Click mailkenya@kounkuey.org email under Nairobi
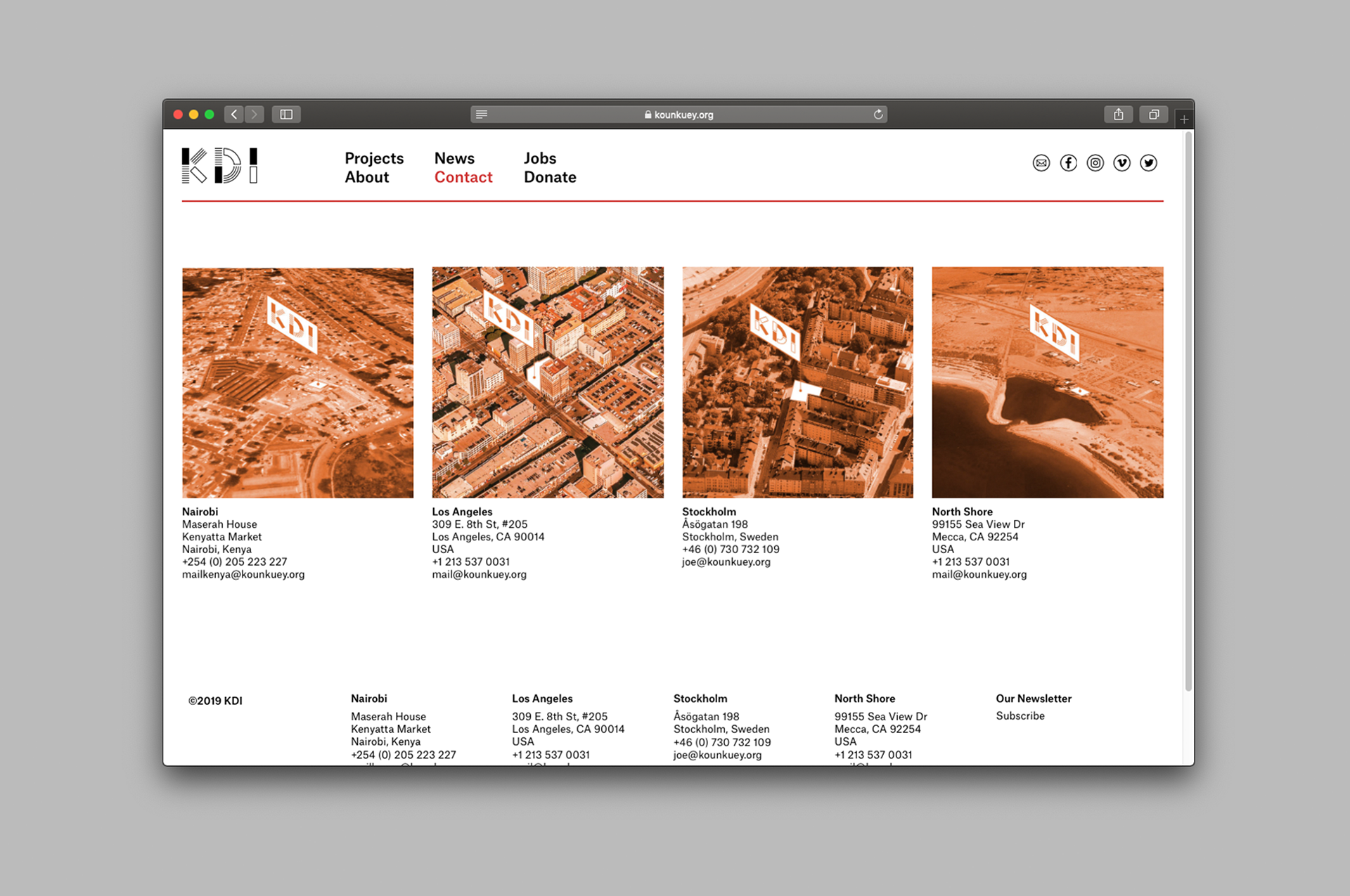 243,574
